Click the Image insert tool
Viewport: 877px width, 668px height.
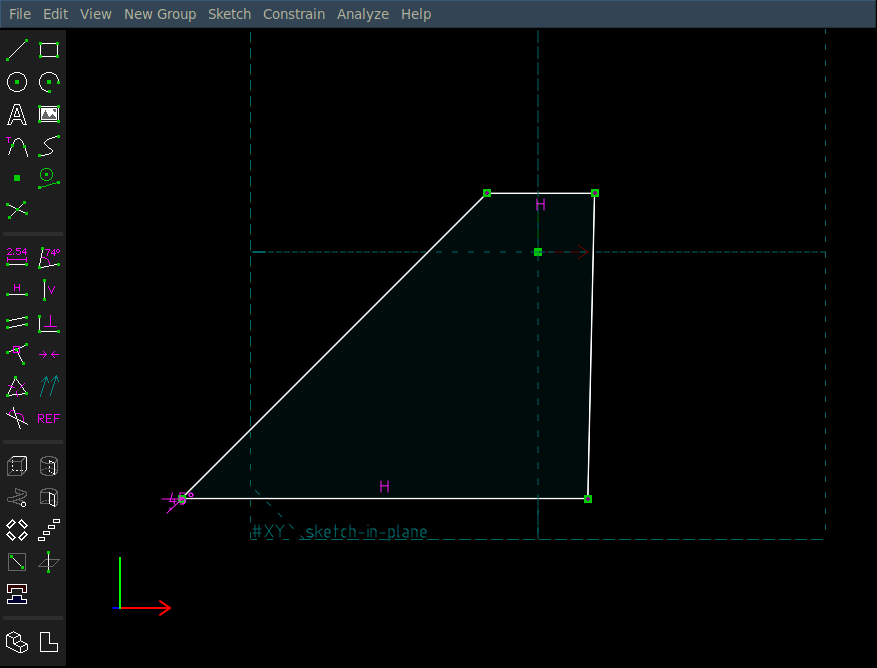[49, 114]
